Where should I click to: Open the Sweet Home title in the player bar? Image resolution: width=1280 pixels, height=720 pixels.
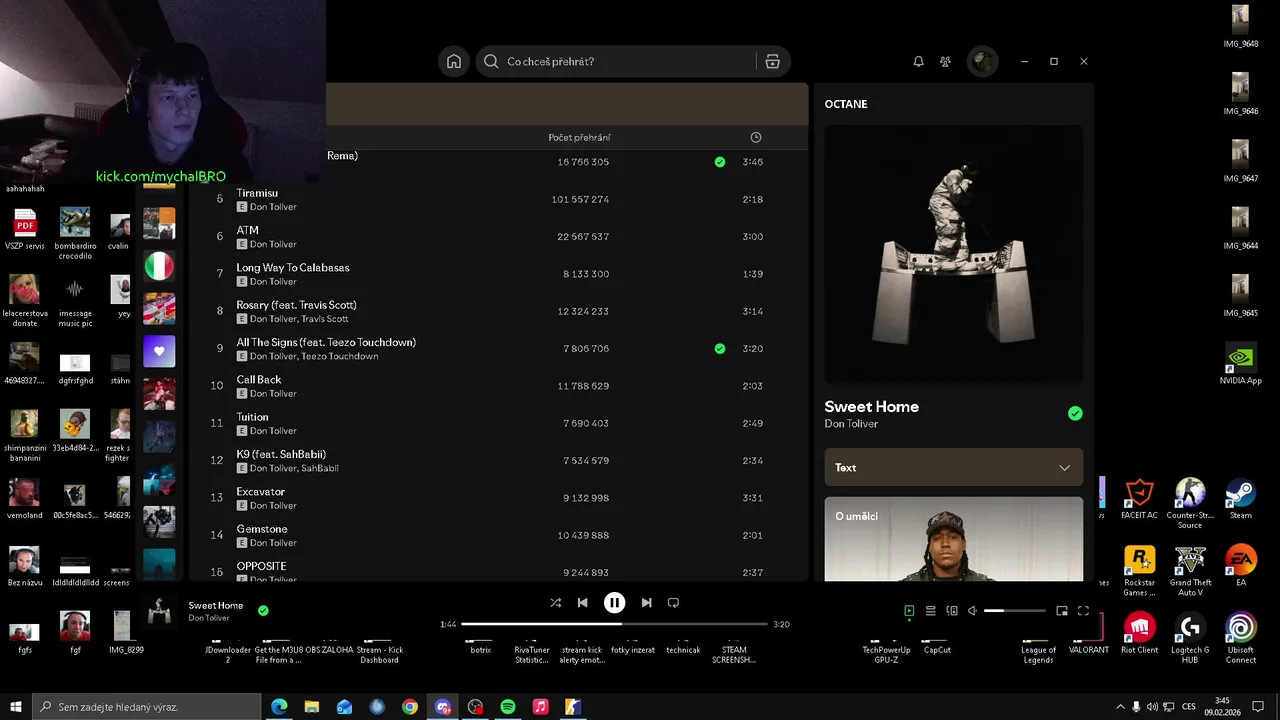click(x=216, y=605)
